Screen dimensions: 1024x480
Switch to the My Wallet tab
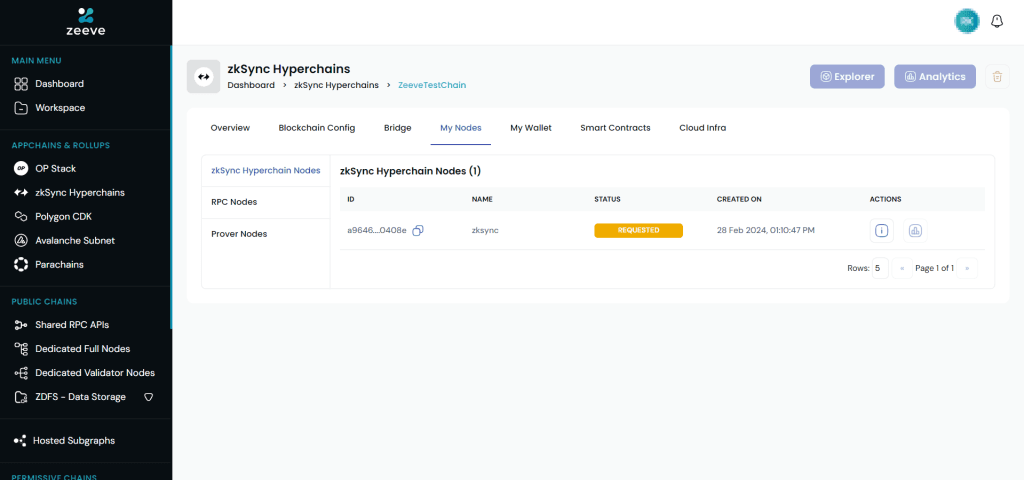531,128
